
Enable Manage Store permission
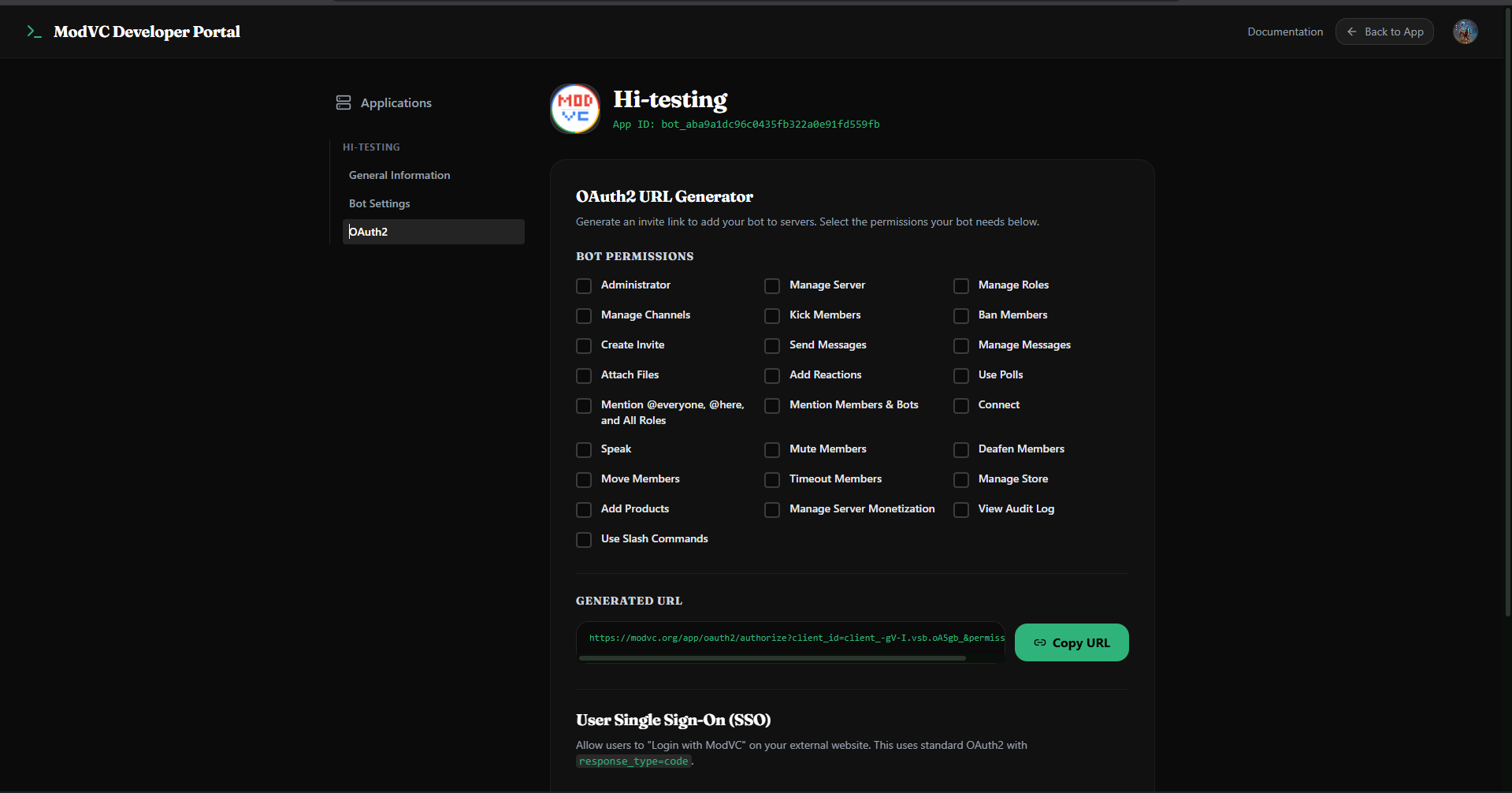click(x=961, y=479)
